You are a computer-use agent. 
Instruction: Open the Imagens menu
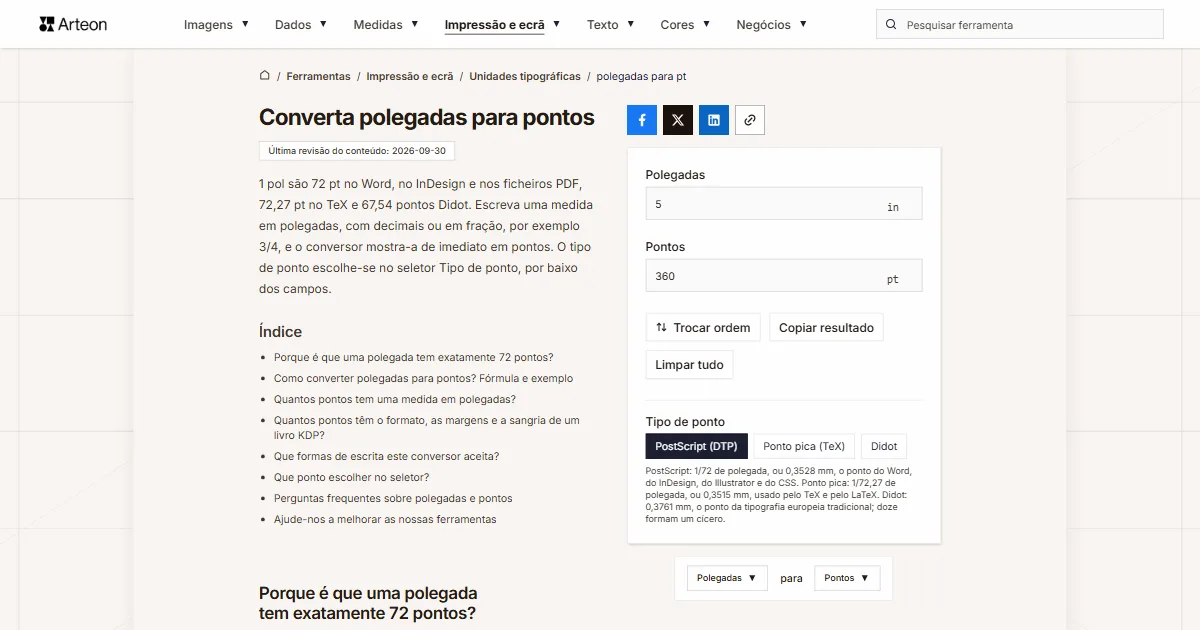pyautogui.click(x=216, y=25)
